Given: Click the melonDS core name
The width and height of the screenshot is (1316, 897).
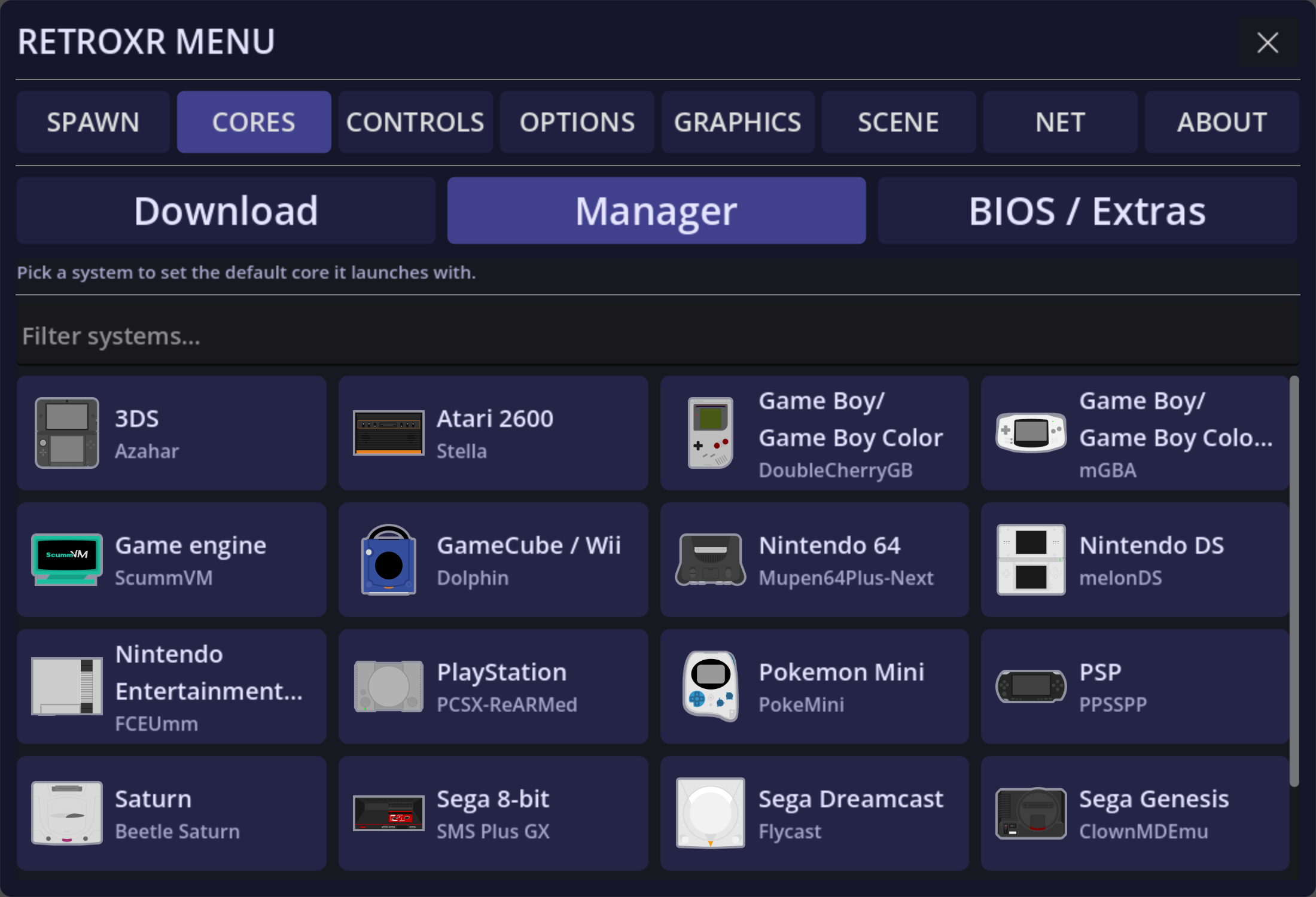Looking at the screenshot, I should [x=1120, y=578].
